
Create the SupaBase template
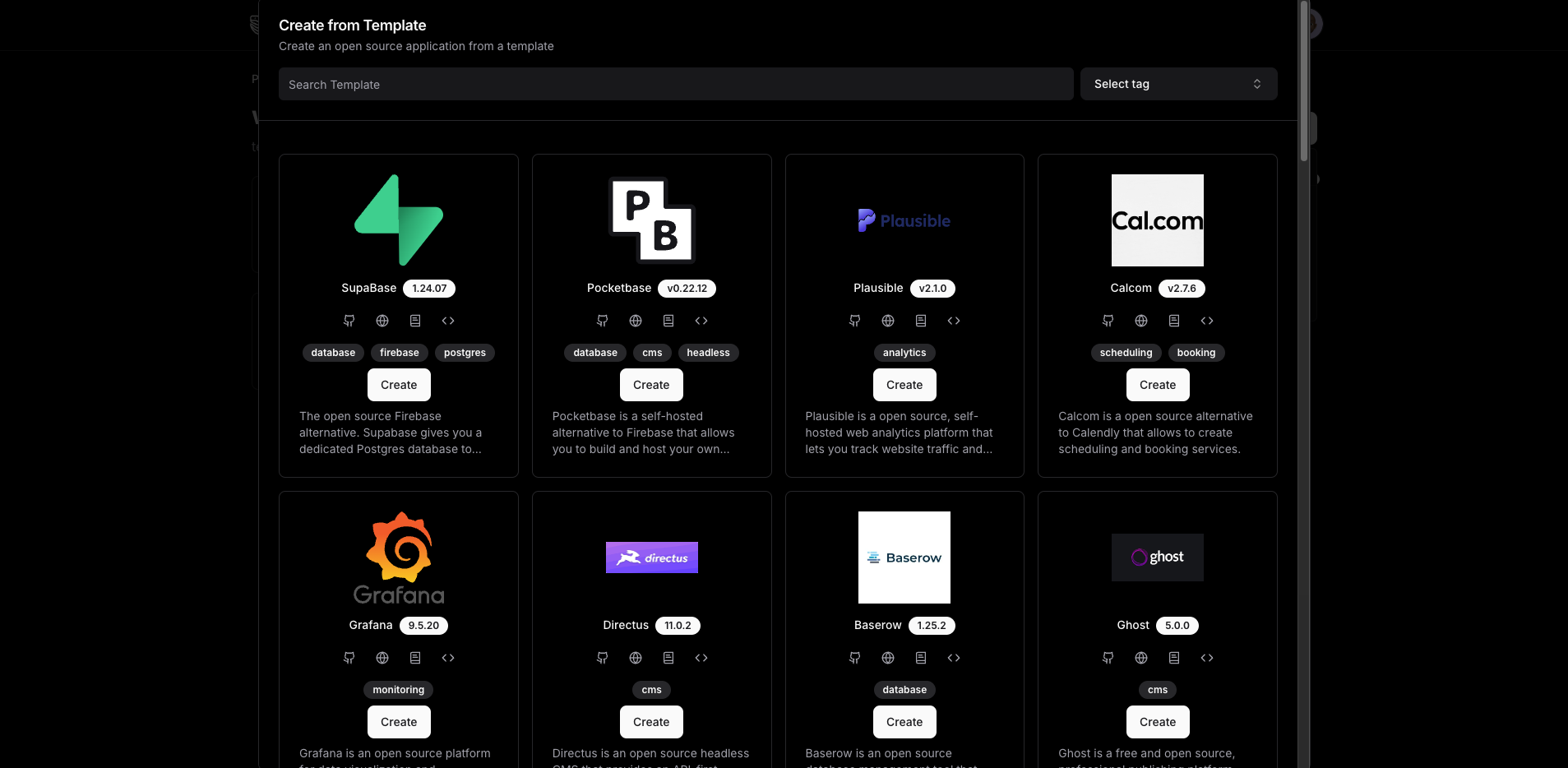click(x=399, y=385)
